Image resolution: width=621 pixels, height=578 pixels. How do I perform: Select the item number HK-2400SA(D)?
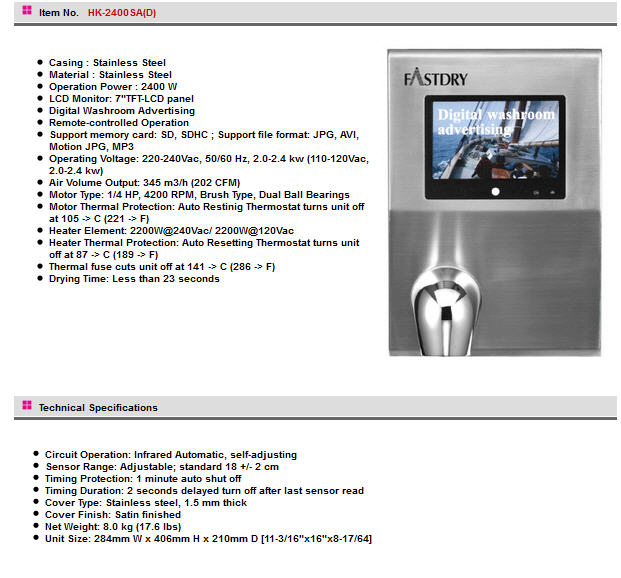point(122,13)
